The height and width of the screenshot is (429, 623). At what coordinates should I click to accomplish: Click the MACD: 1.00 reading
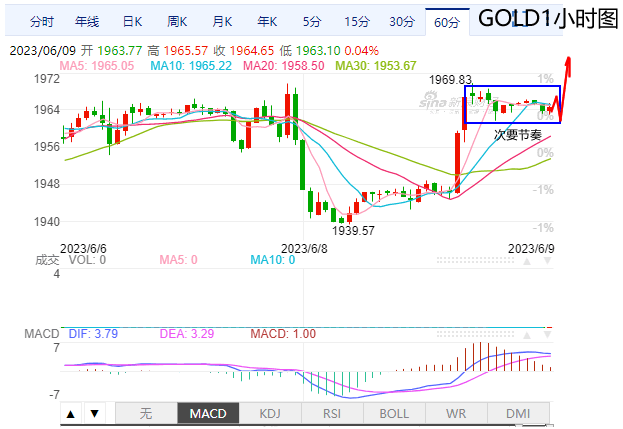click(283, 334)
